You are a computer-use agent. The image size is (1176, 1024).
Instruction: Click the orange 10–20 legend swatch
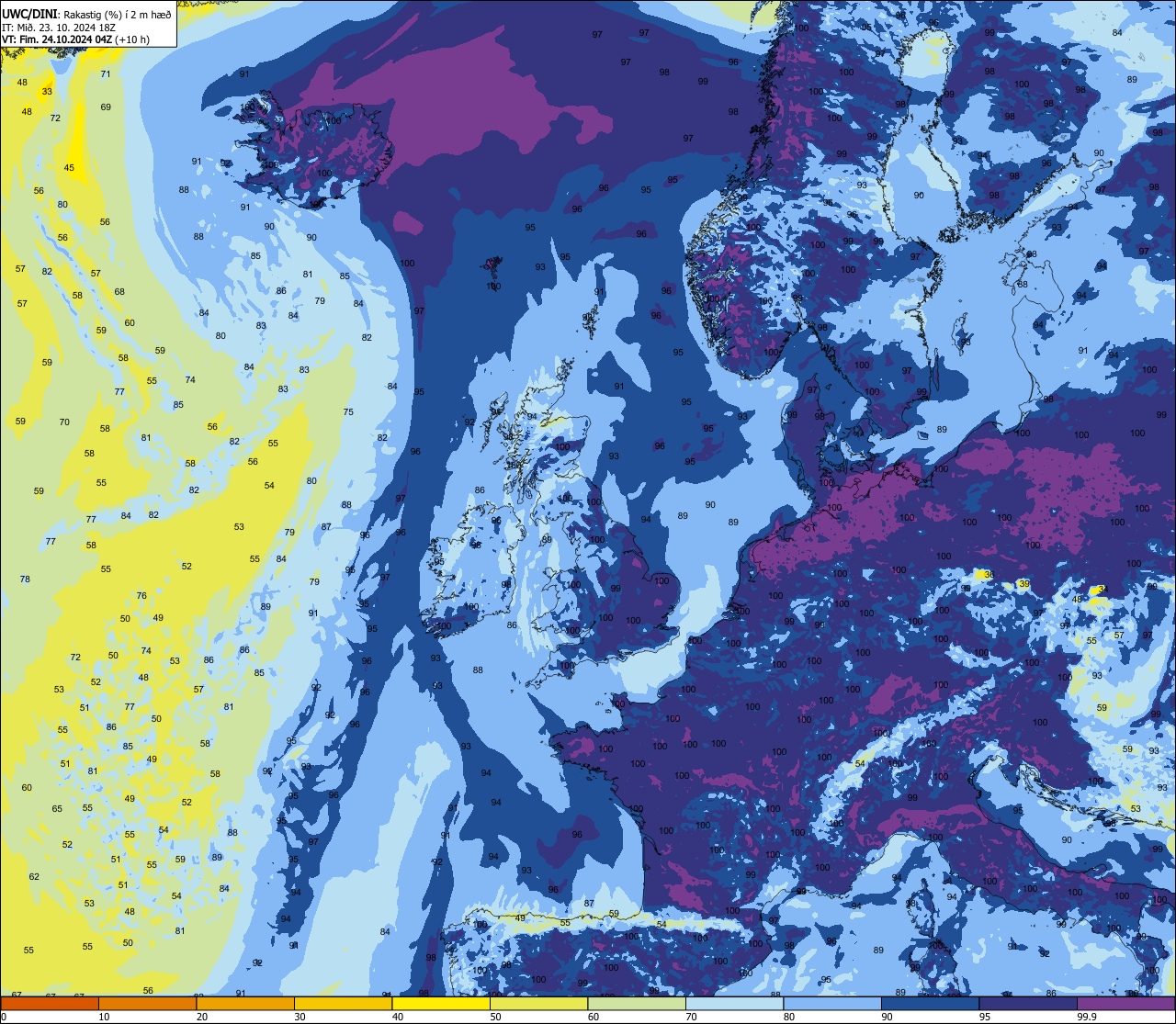147,1003
